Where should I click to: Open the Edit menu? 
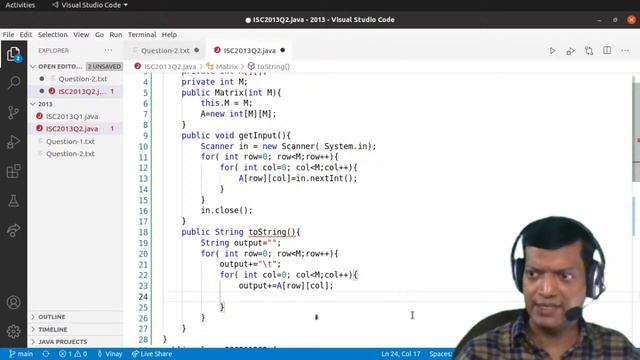tap(26, 35)
